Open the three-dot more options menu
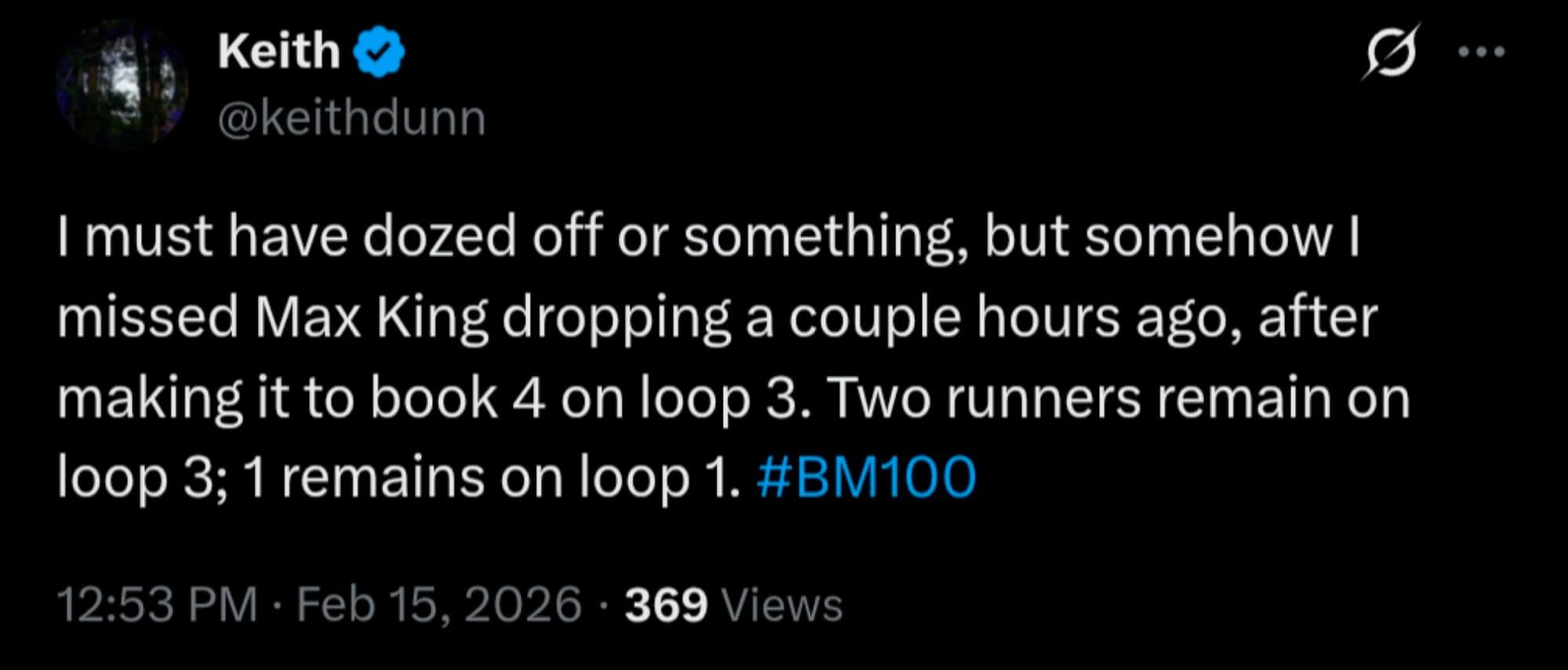The height and width of the screenshot is (670, 1568). (1481, 53)
